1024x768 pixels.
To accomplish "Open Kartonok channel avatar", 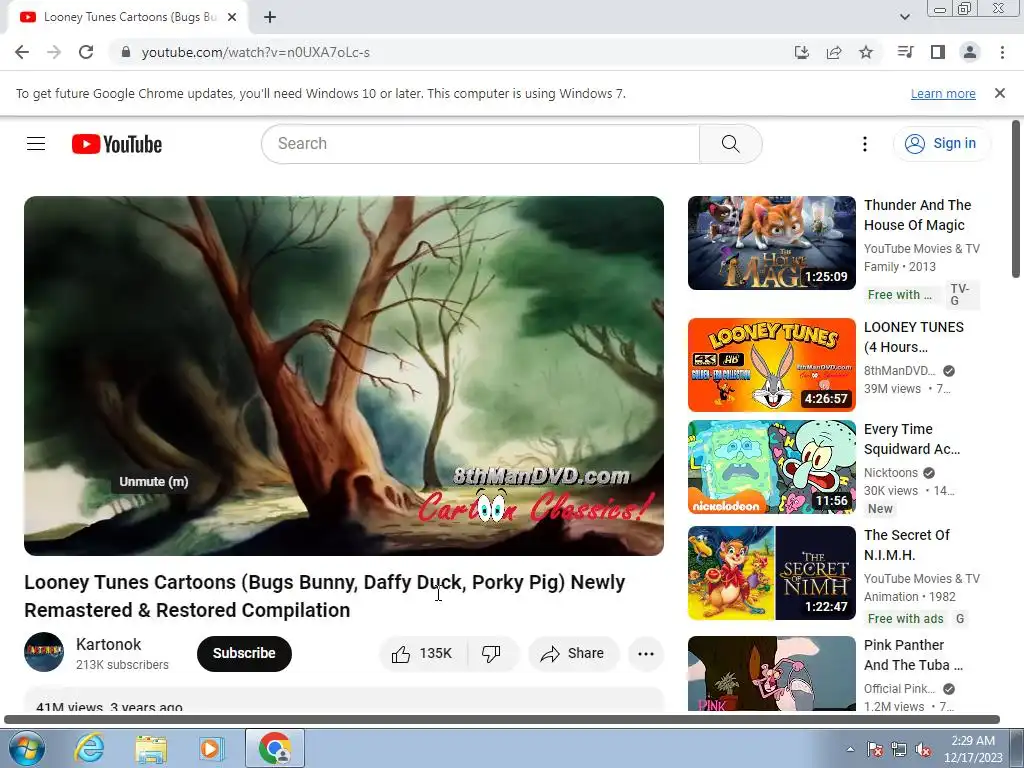I will click(44, 652).
